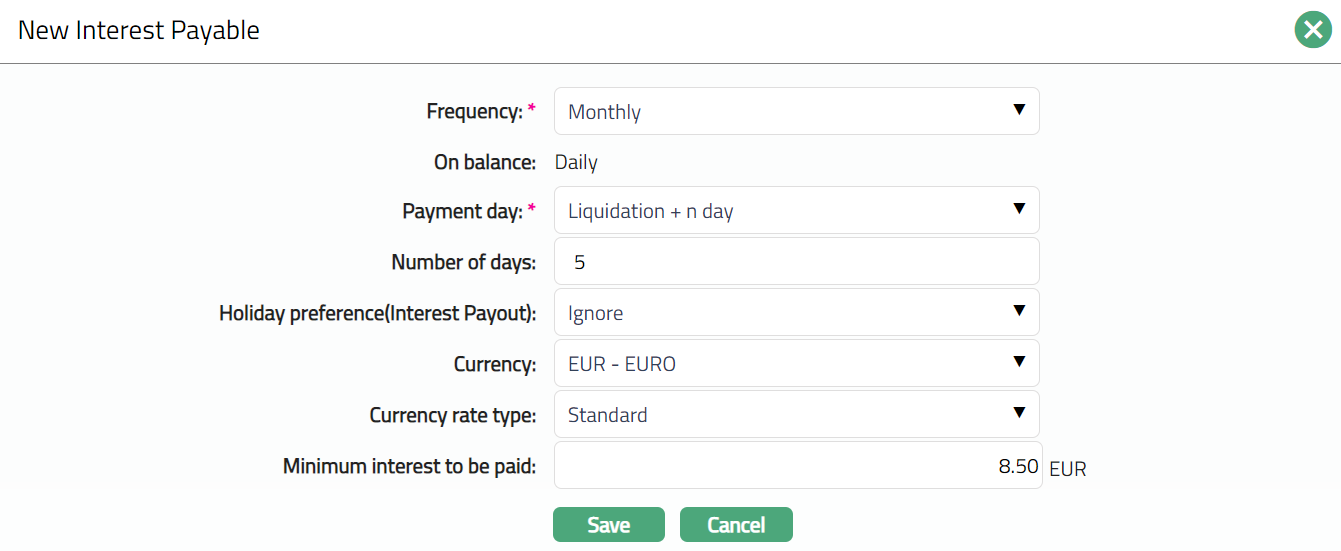The height and width of the screenshot is (551, 1341).
Task: Save the new interest payable
Action: 608,525
